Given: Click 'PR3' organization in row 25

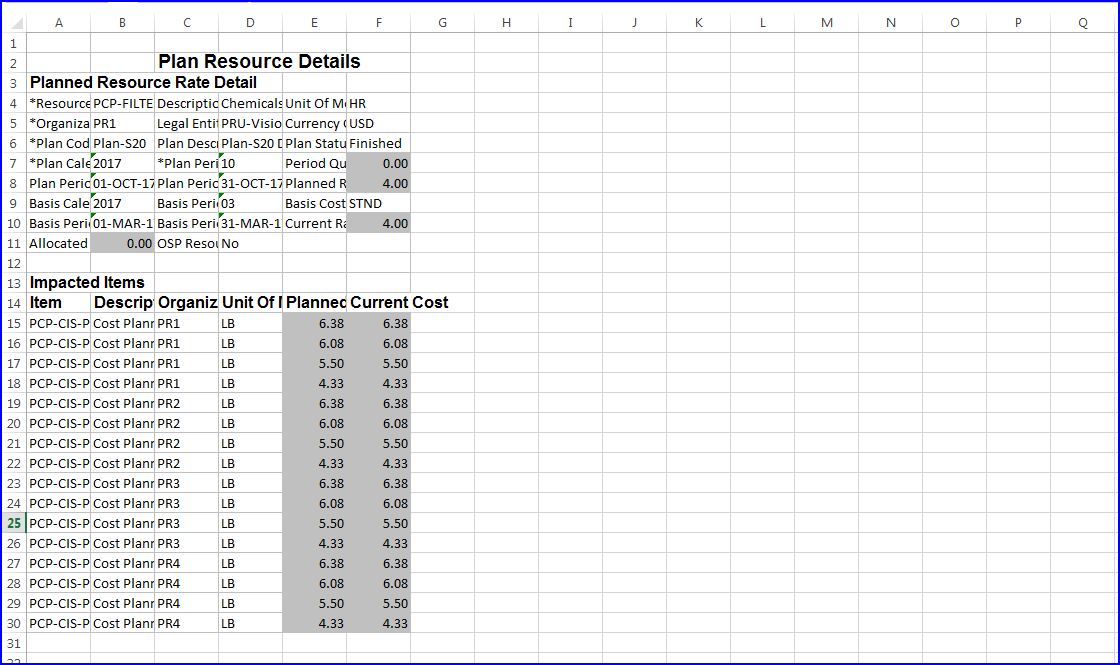Looking at the screenshot, I should [186, 523].
